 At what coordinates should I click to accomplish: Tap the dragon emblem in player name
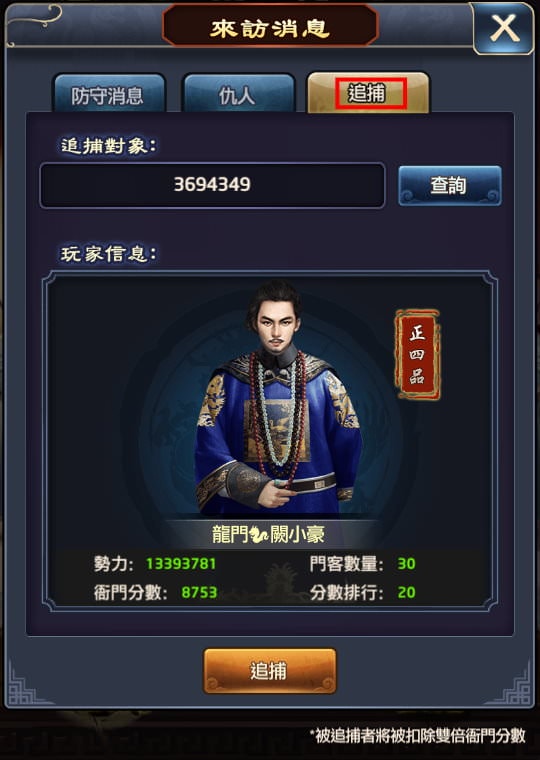[259, 535]
